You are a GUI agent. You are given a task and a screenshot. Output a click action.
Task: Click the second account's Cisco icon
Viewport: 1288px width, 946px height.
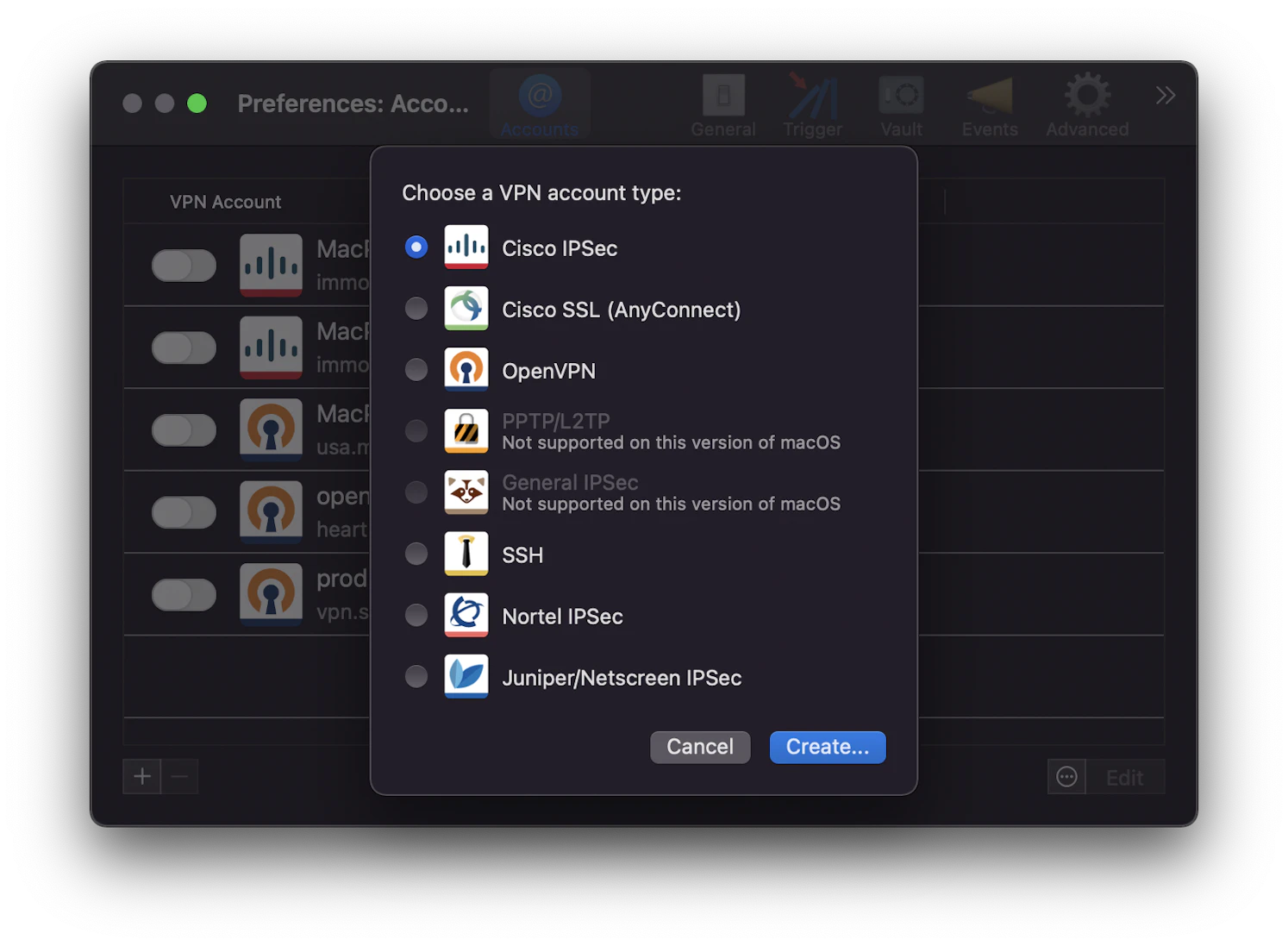tap(271, 348)
